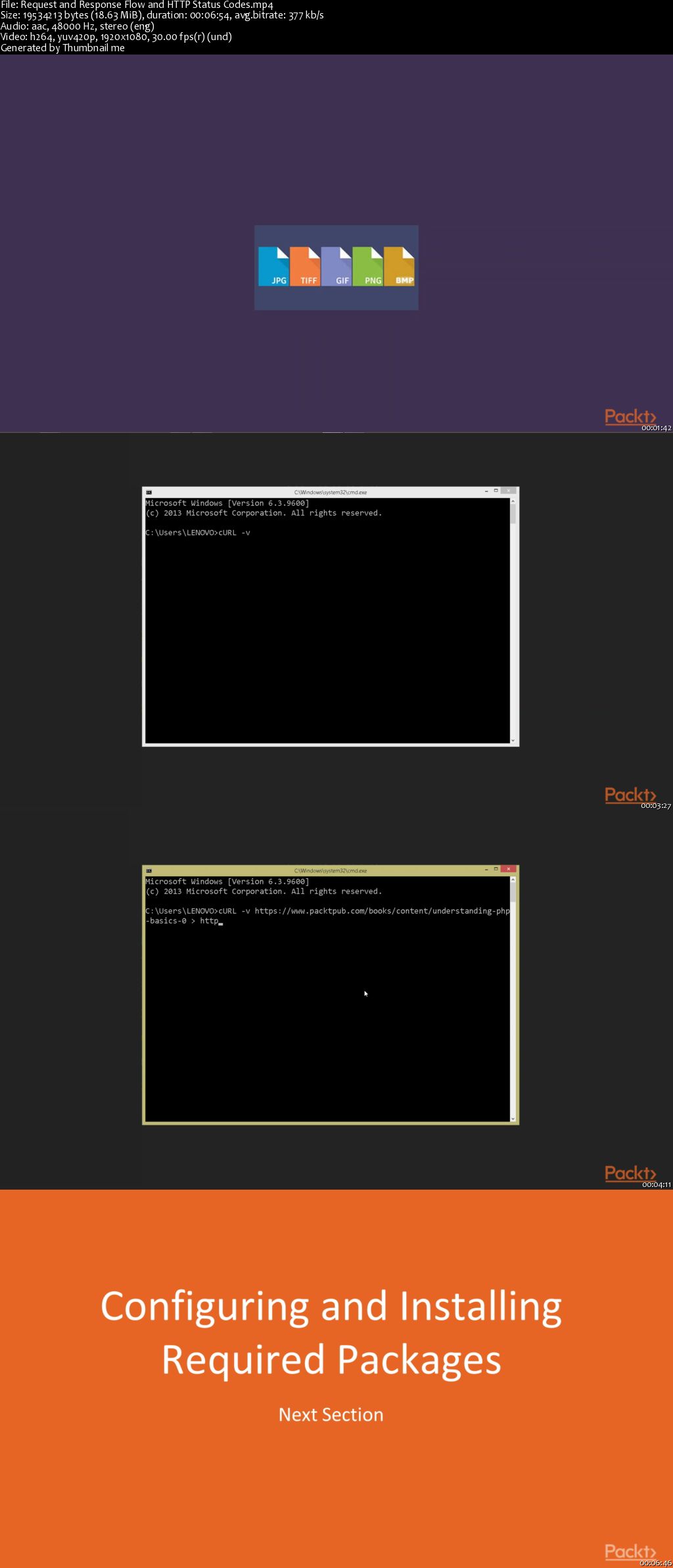673x1568 pixels.
Task: Minimize the yellow-bordered cmd window
Action: click(486, 869)
